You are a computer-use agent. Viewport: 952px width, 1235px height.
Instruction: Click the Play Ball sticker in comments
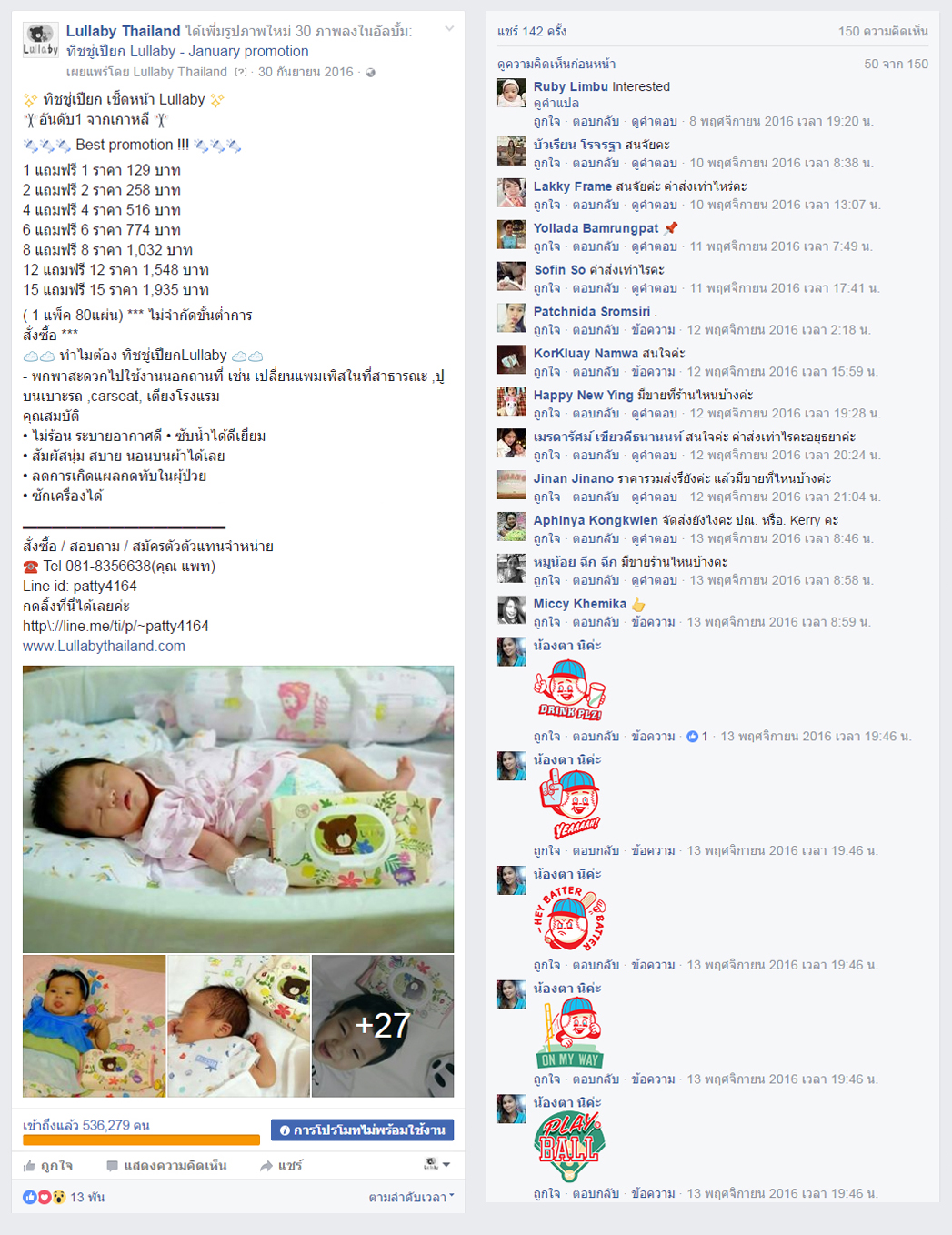coord(569,1148)
